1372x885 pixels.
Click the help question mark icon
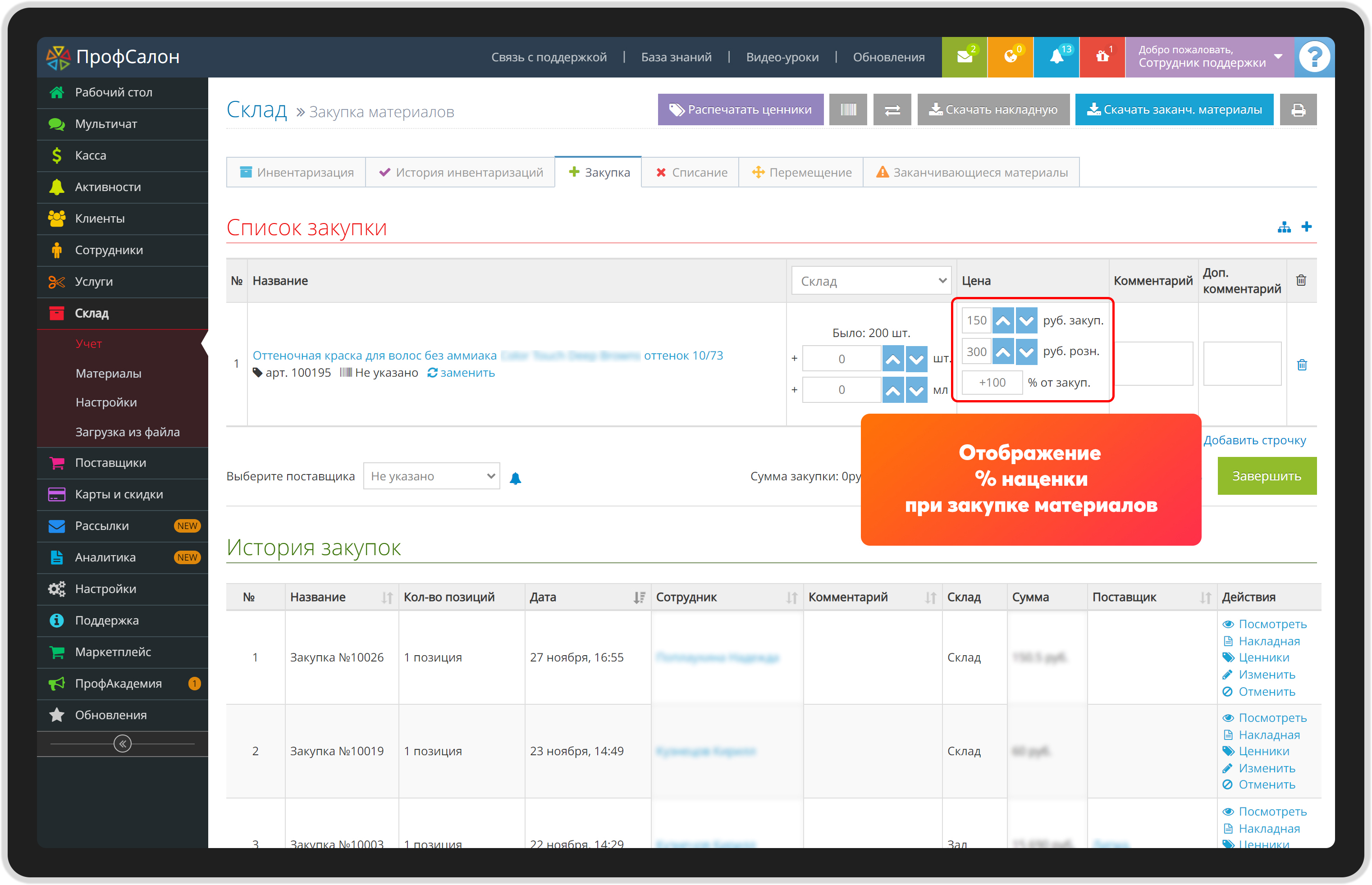click(1314, 57)
